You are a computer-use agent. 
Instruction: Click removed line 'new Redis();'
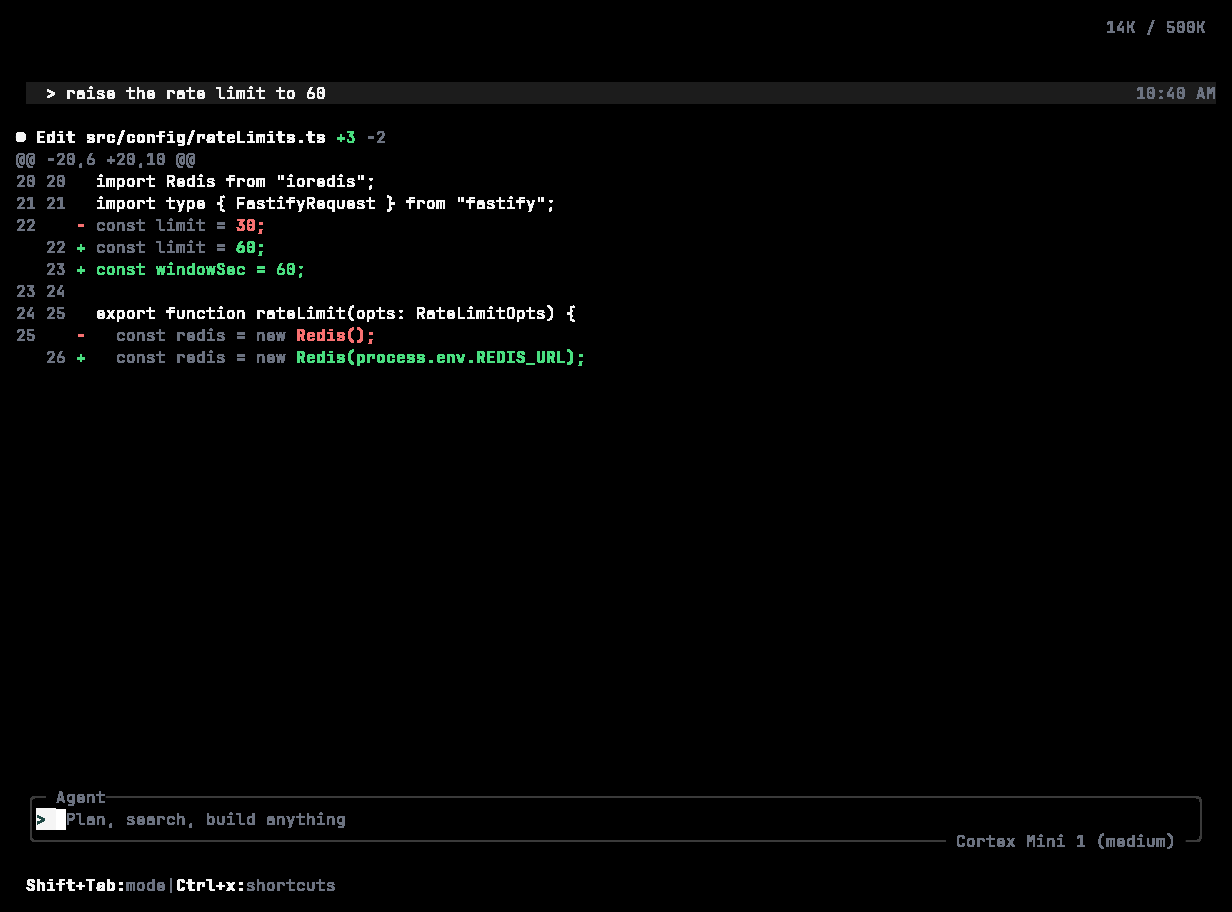pos(245,335)
